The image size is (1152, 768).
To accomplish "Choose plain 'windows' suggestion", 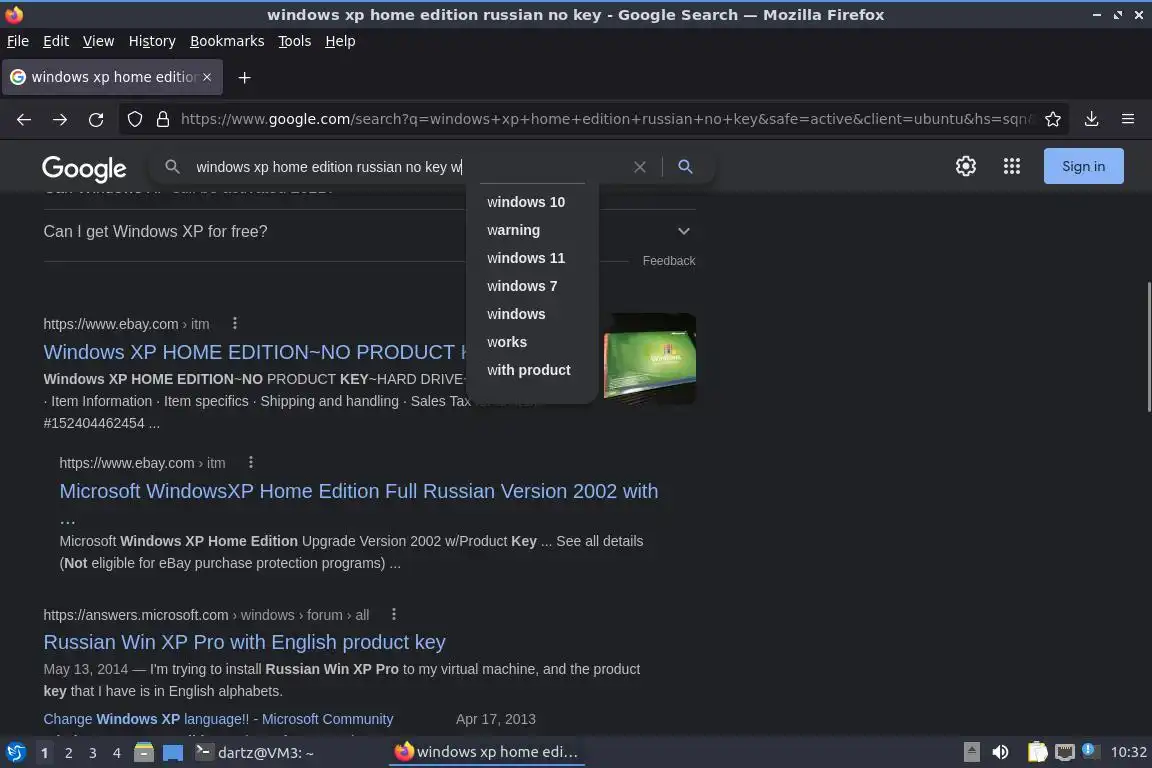I will click(x=516, y=314).
